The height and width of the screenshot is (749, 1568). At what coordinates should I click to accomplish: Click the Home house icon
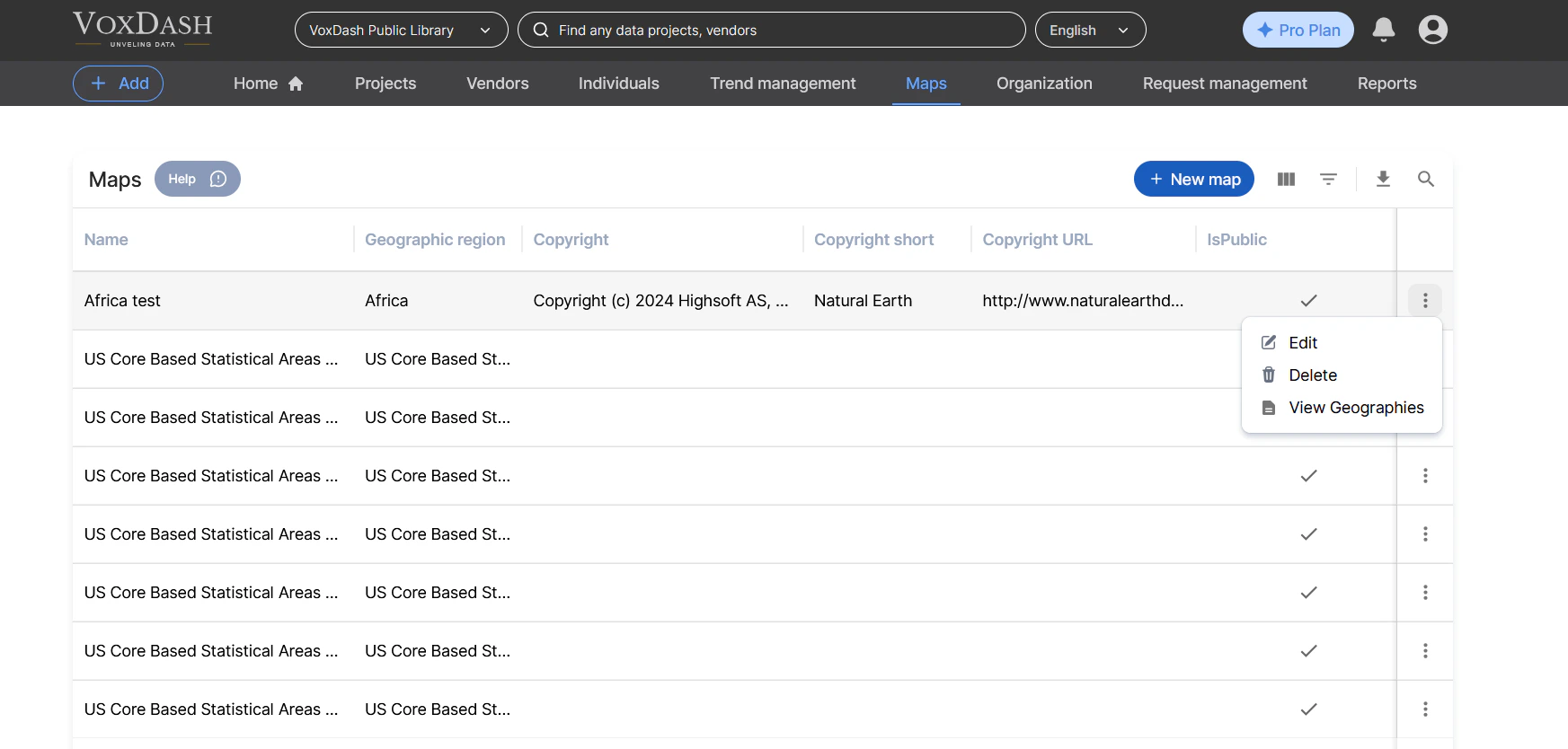coord(296,84)
